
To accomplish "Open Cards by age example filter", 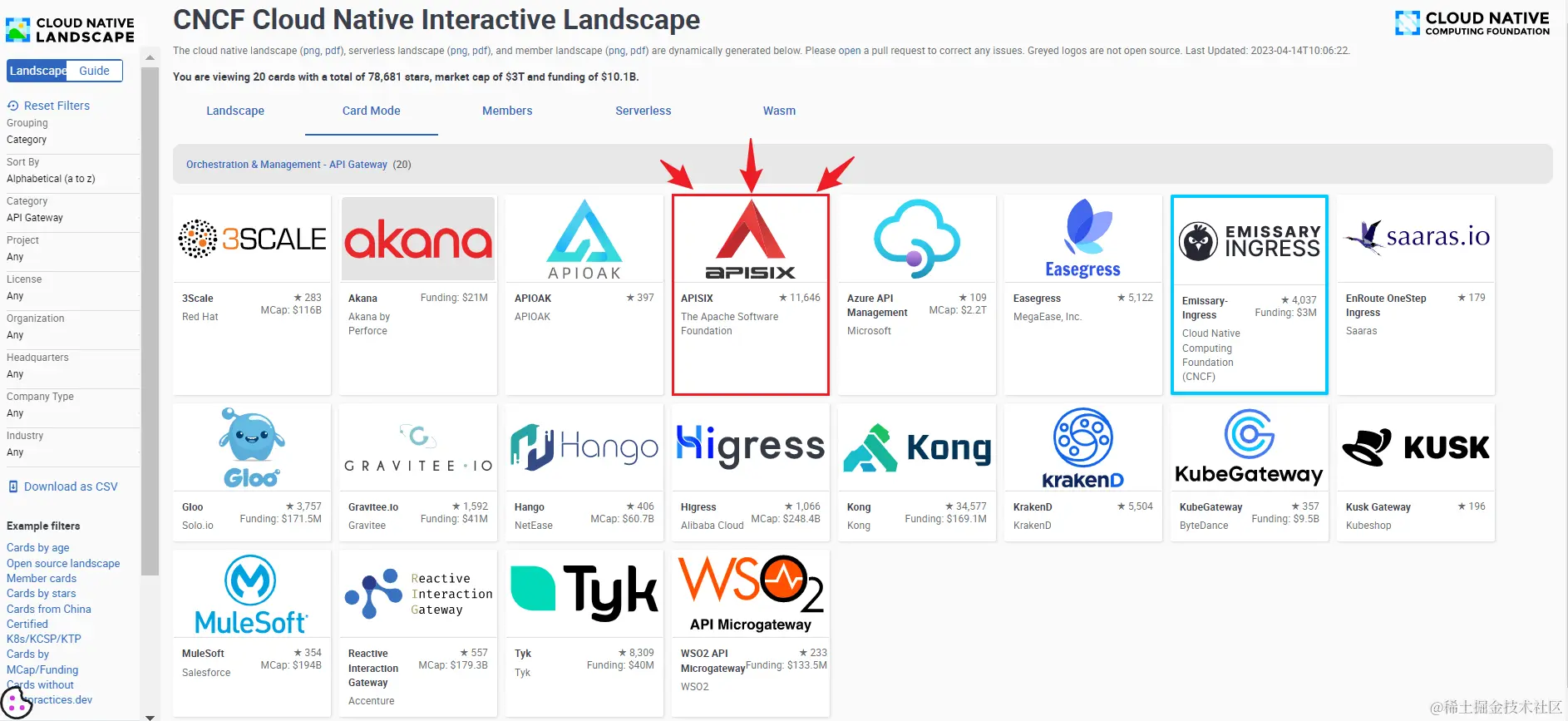I will click(38, 548).
